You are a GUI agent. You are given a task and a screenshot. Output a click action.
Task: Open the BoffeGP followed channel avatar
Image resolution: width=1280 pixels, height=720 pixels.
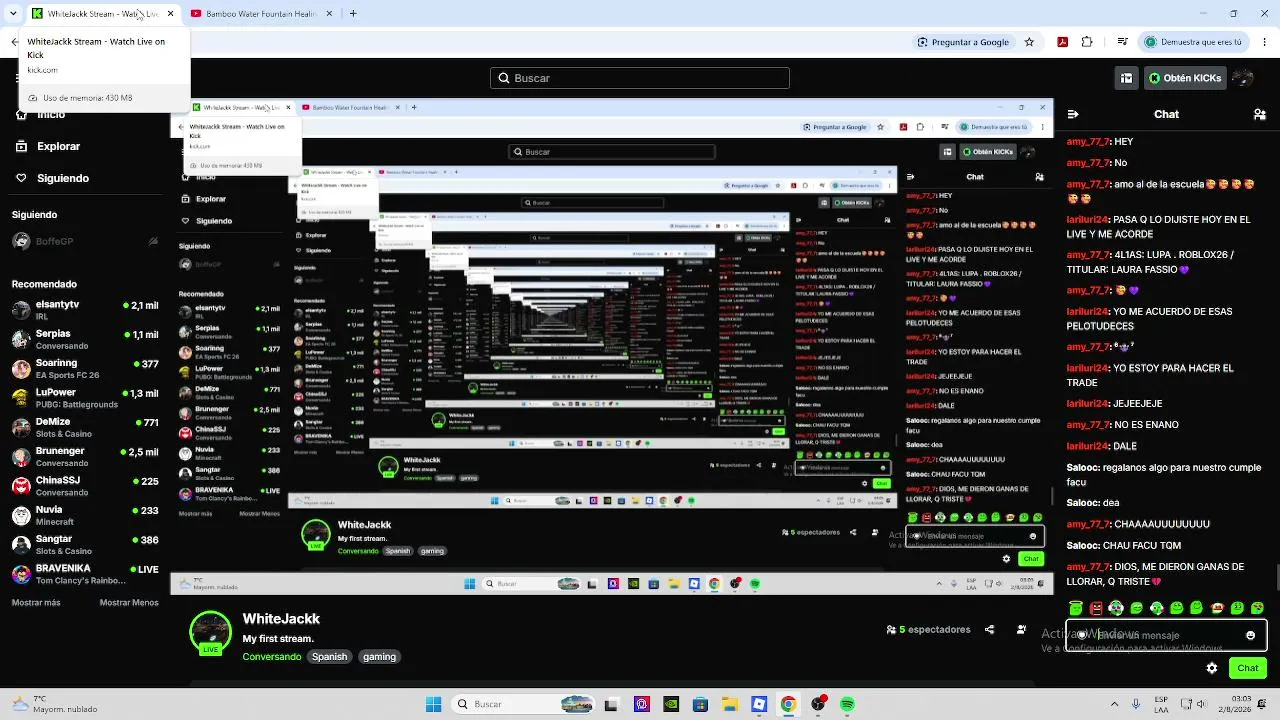click(x=21, y=241)
